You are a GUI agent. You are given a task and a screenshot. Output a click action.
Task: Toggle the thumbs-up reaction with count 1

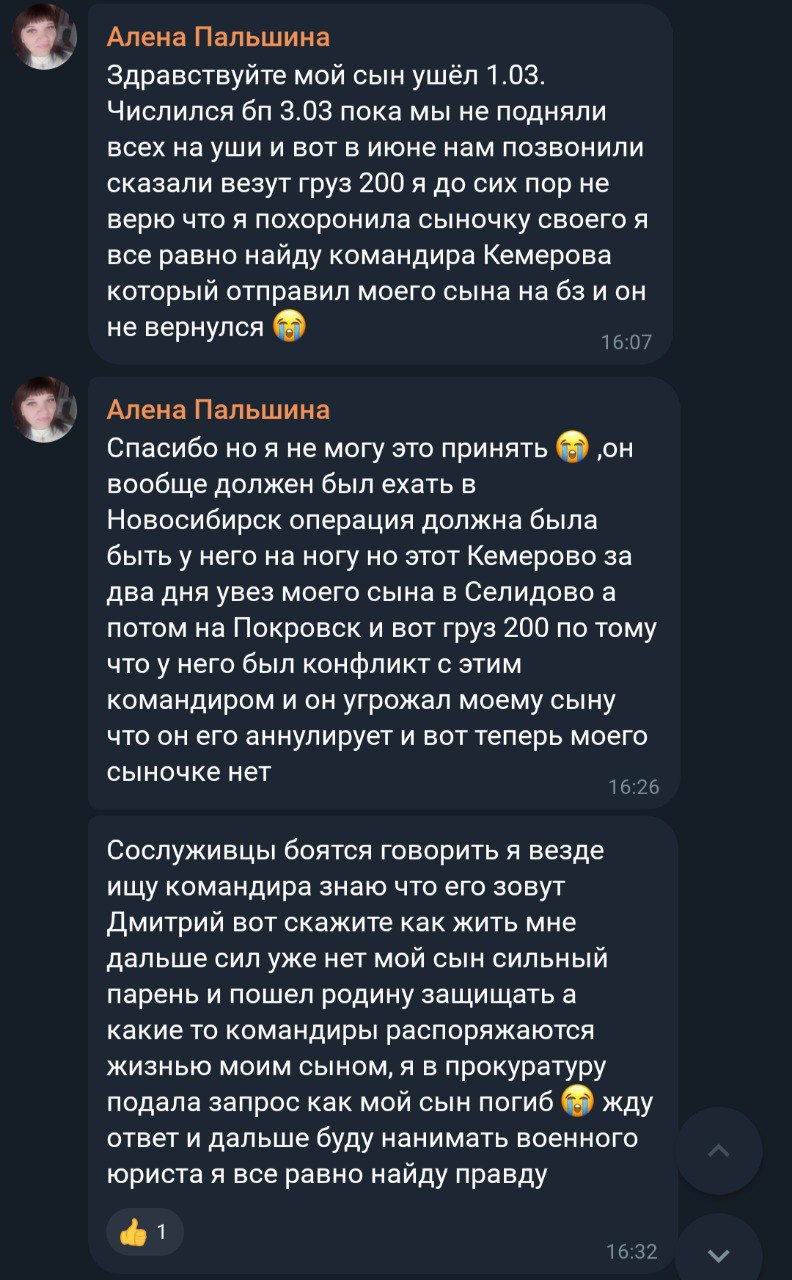(145, 1232)
